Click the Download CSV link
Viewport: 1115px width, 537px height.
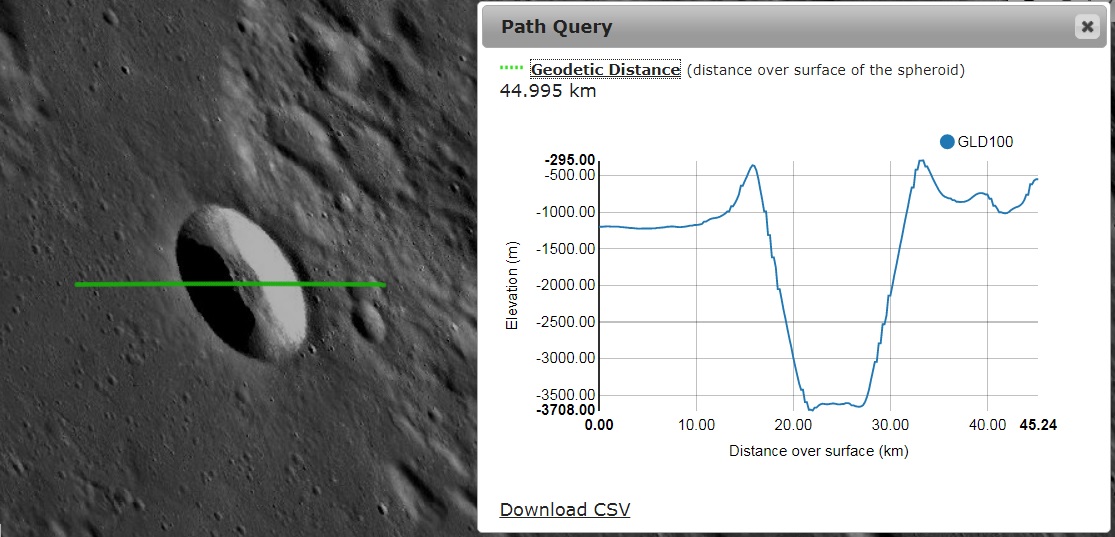[x=565, y=509]
